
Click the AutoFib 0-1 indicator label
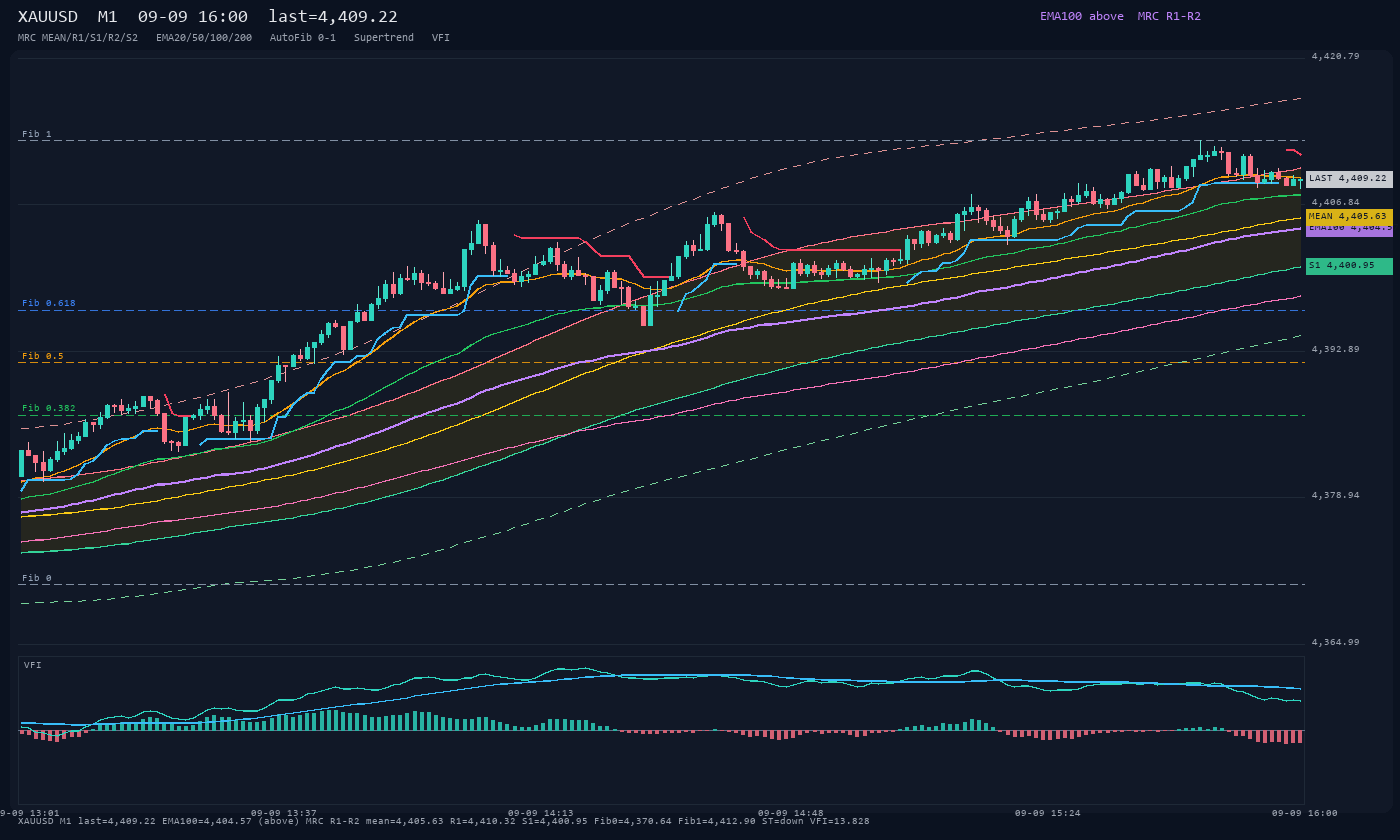pyautogui.click(x=303, y=37)
